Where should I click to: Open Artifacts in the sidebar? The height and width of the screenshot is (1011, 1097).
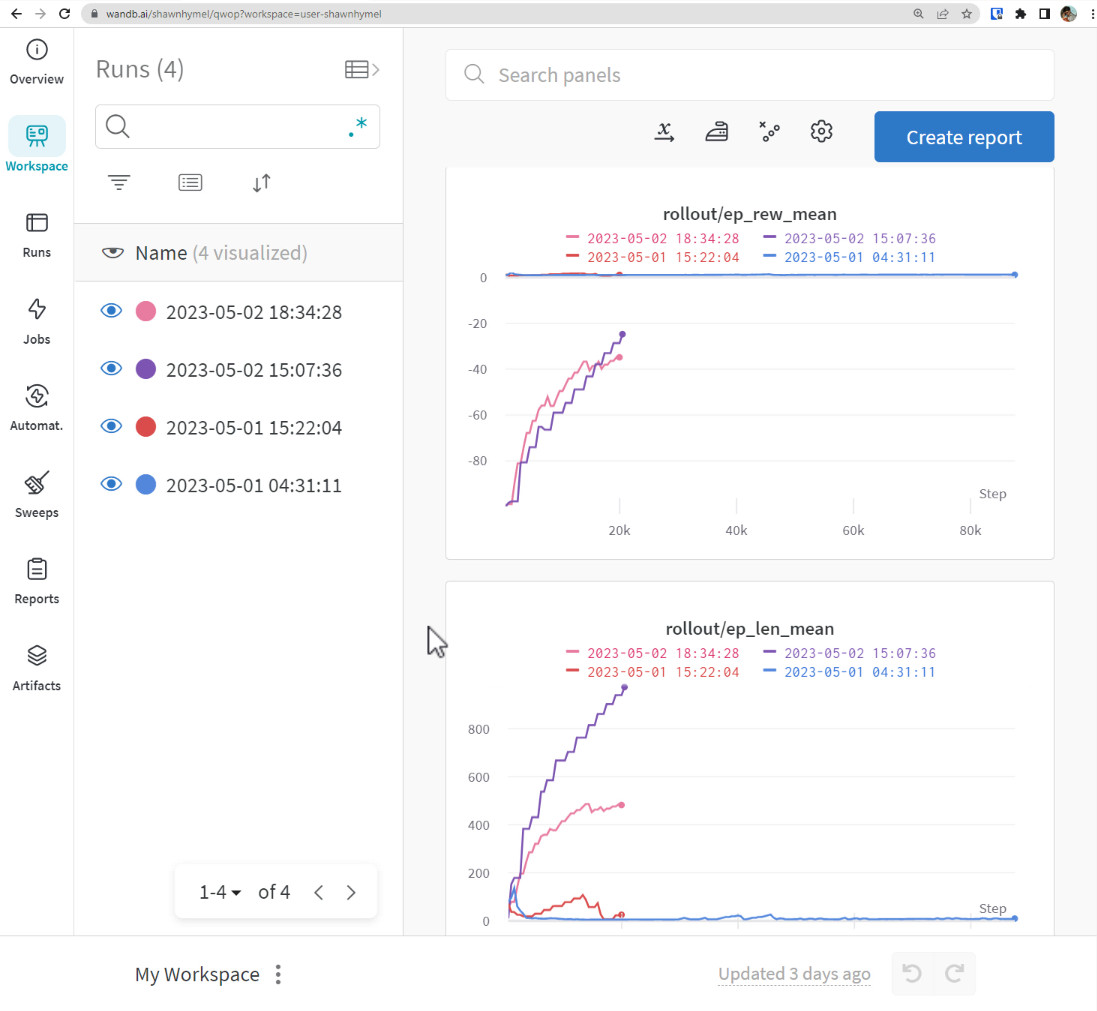pos(37,669)
